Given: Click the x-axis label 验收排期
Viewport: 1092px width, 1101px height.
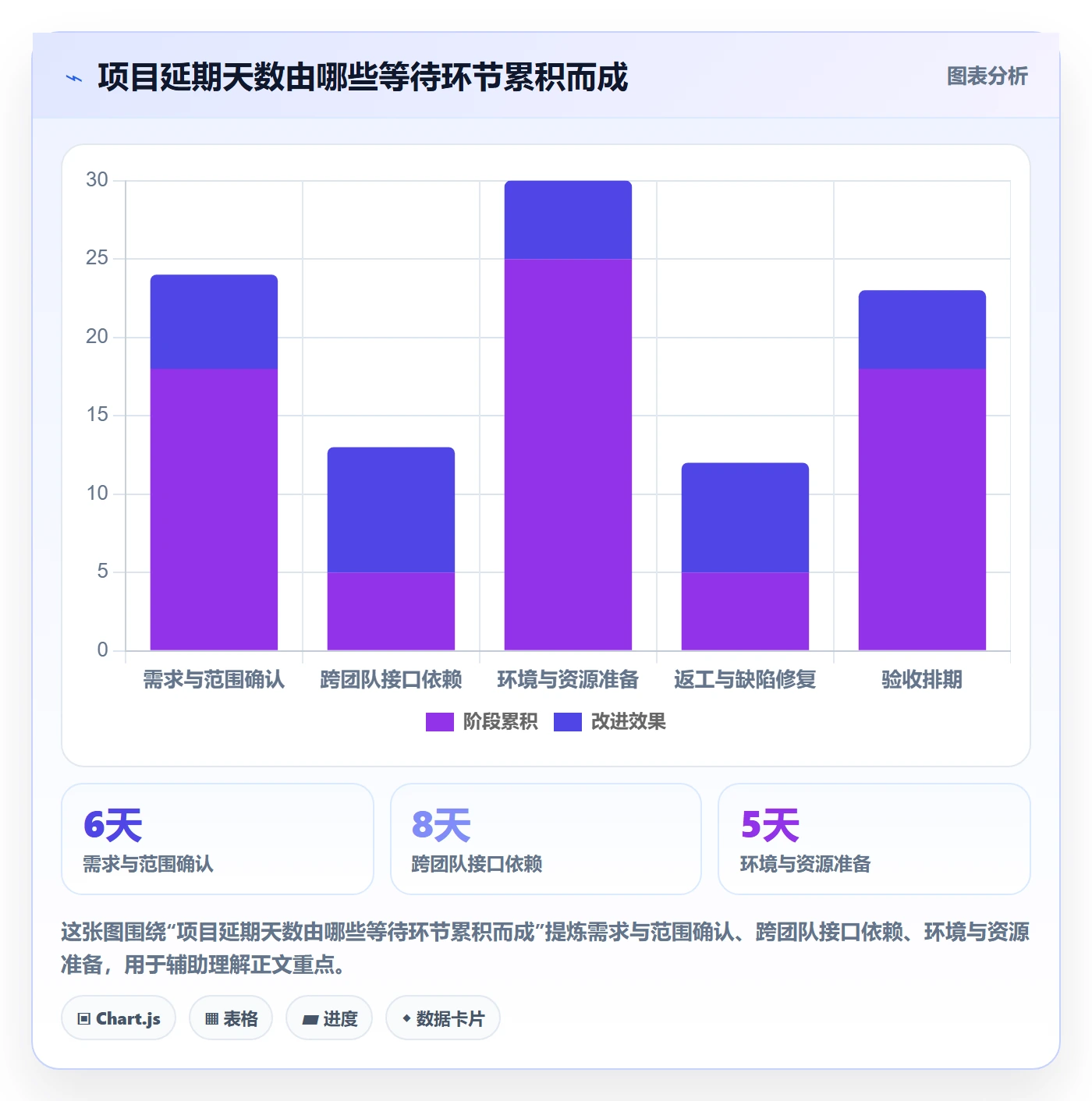Looking at the screenshot, I should 922,680.
